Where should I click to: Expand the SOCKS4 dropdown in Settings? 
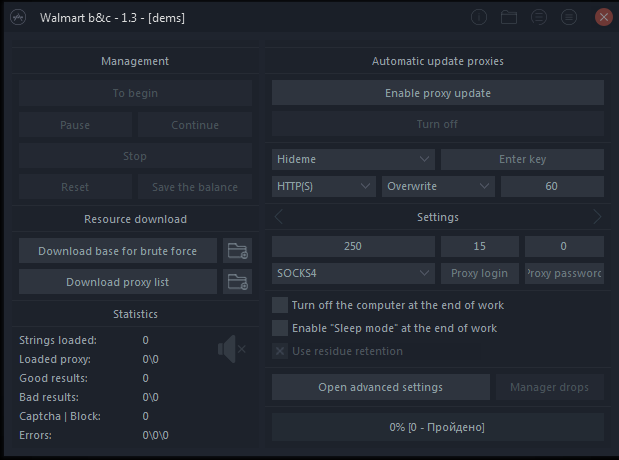point(353,273)
